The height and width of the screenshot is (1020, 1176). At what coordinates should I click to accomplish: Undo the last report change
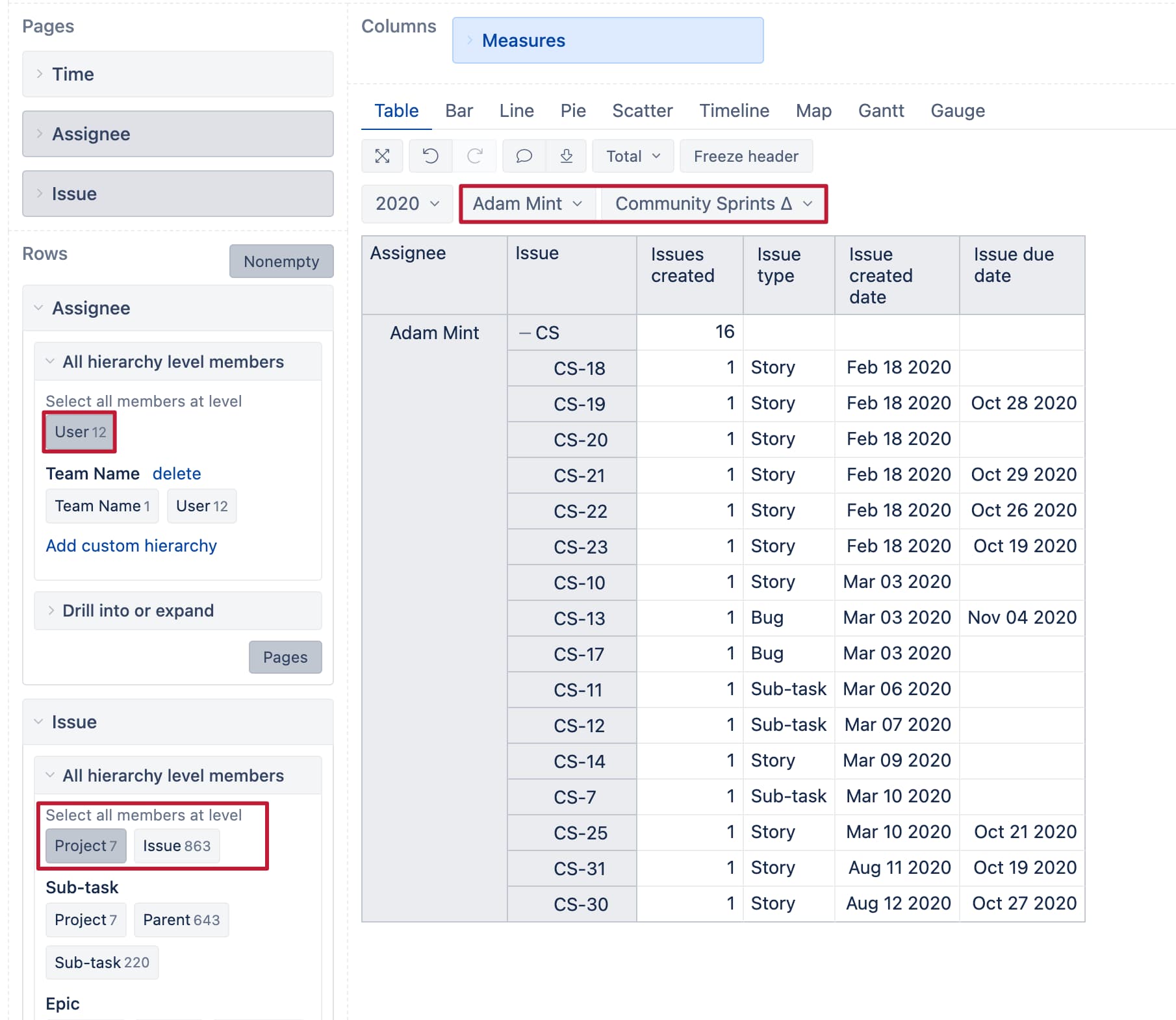coord(430,156)
